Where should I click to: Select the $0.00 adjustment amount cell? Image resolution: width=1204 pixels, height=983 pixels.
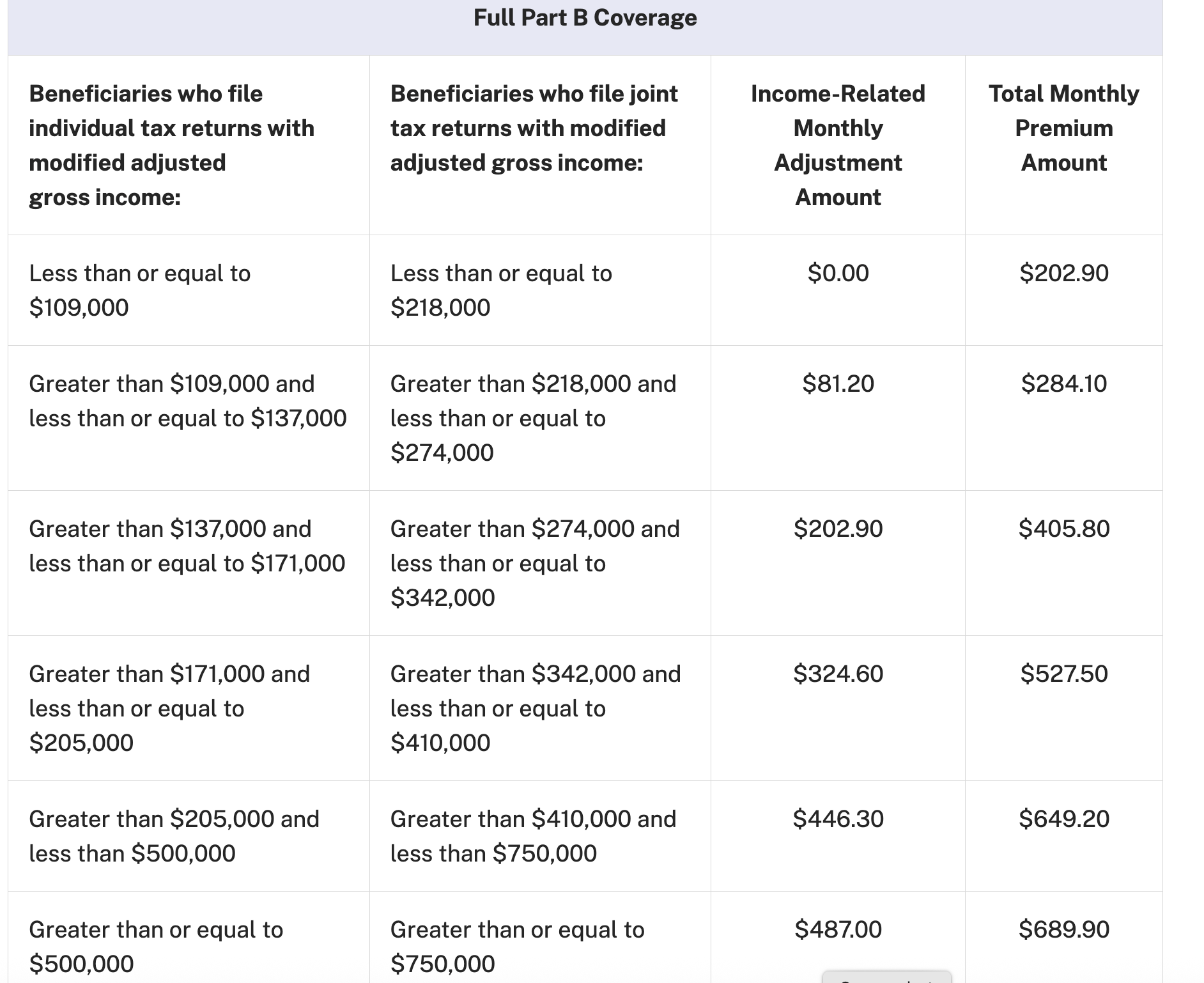click(x=838, y=273)
